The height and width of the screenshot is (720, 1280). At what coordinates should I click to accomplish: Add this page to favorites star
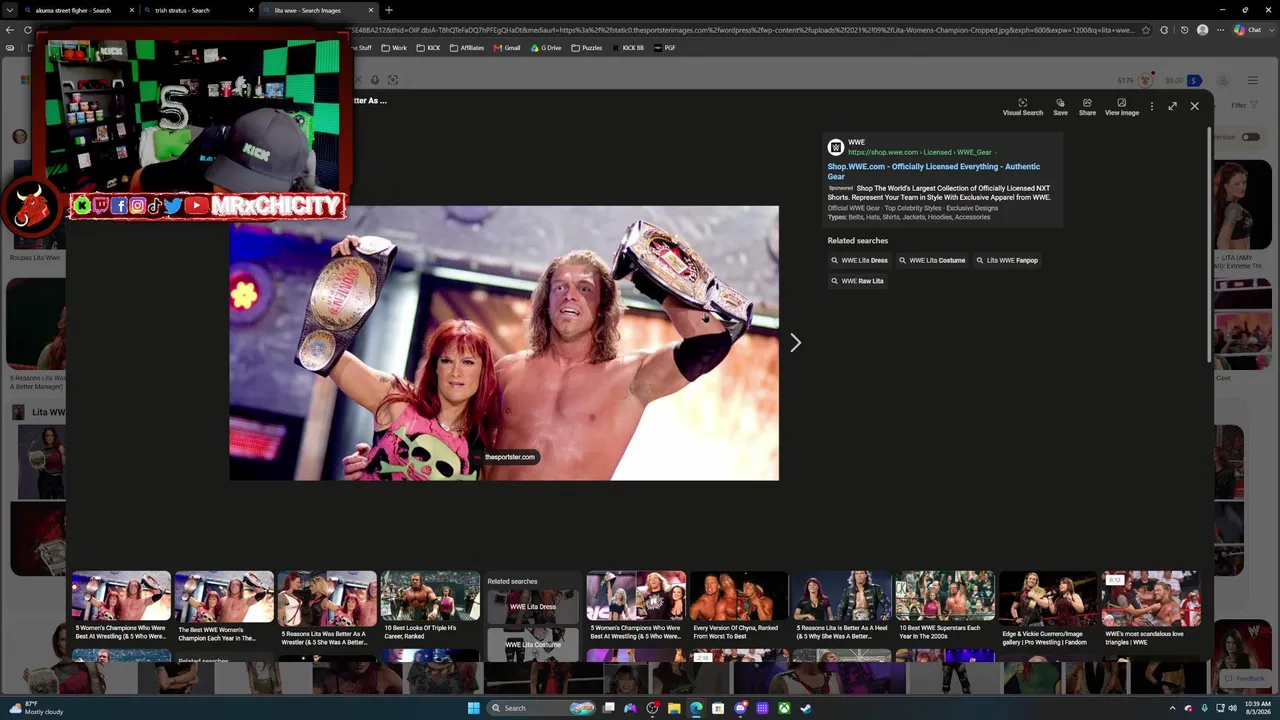tap(1146, 30)
